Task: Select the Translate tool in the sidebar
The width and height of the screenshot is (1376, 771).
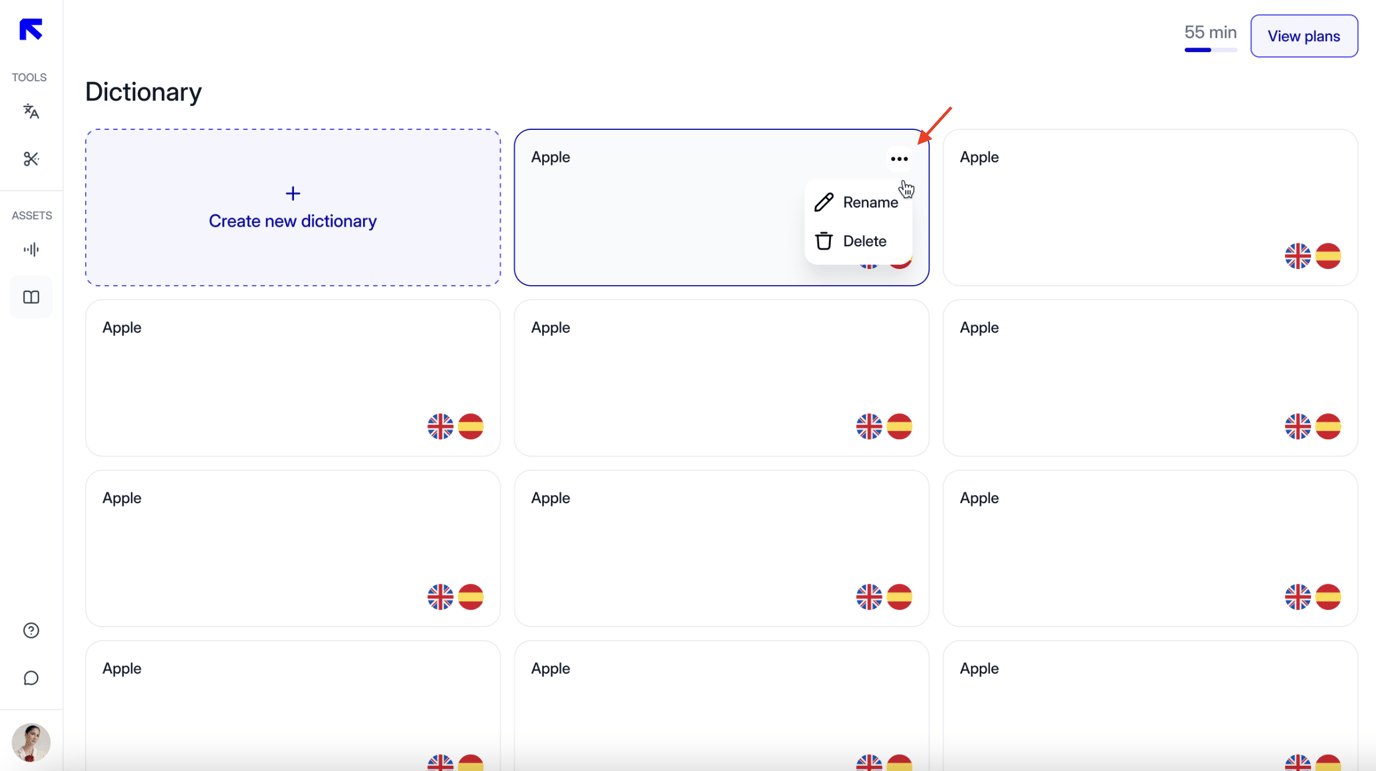Action: 31,111
